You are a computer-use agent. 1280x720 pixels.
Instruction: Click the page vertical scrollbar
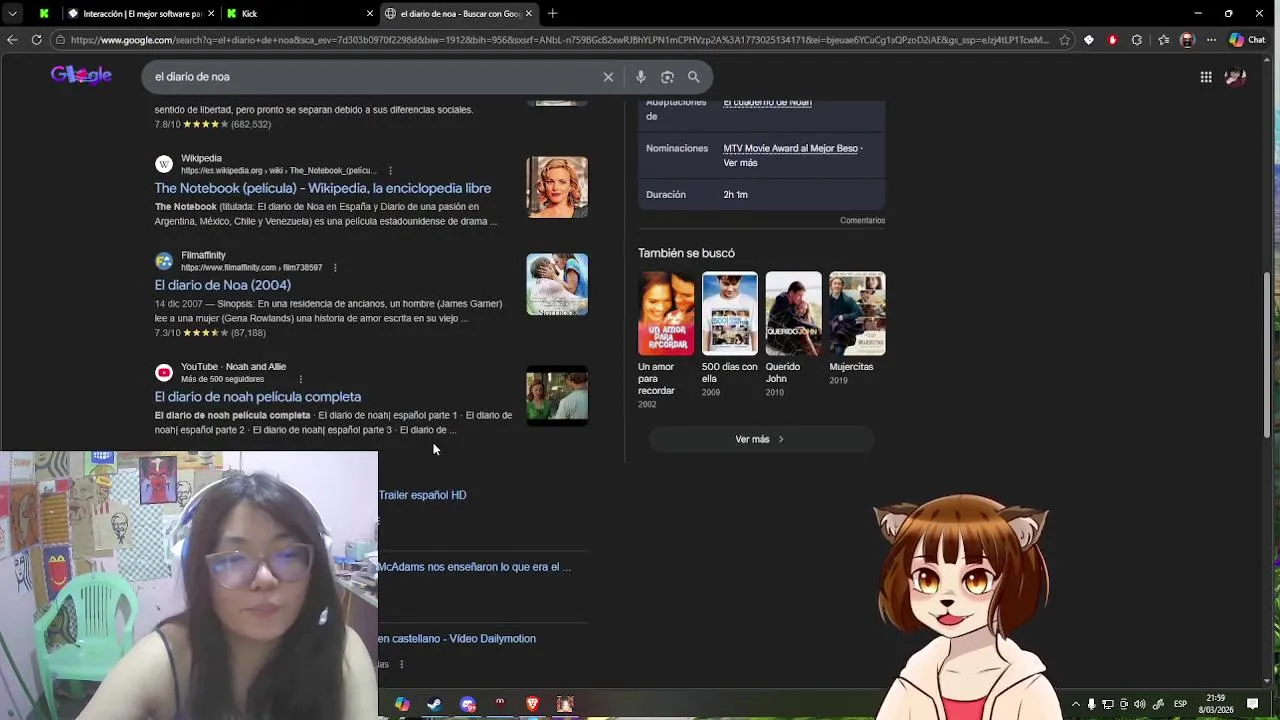pyautogui.click(x=1267, y=355)
